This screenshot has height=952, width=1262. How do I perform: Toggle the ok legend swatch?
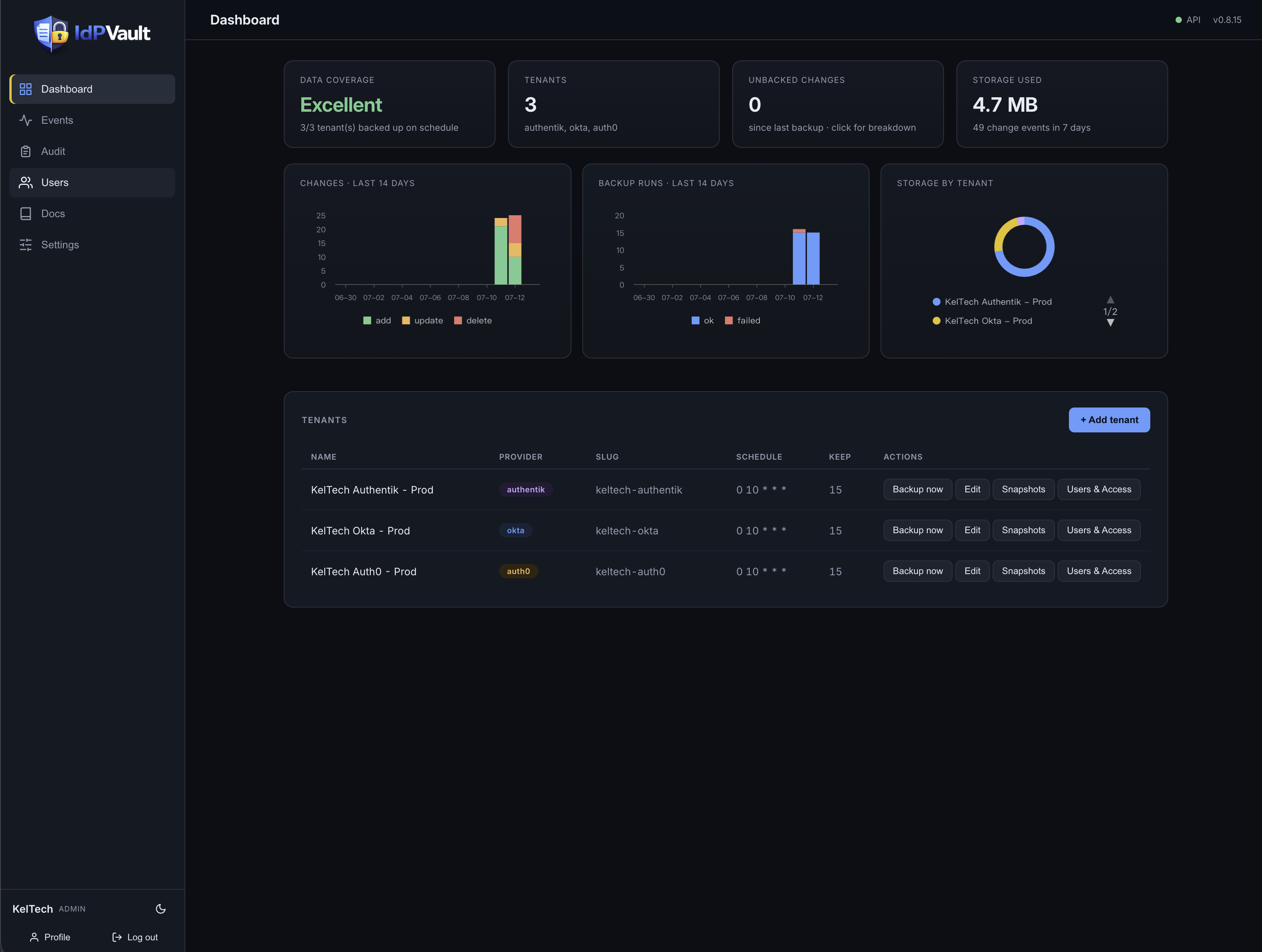695,321
